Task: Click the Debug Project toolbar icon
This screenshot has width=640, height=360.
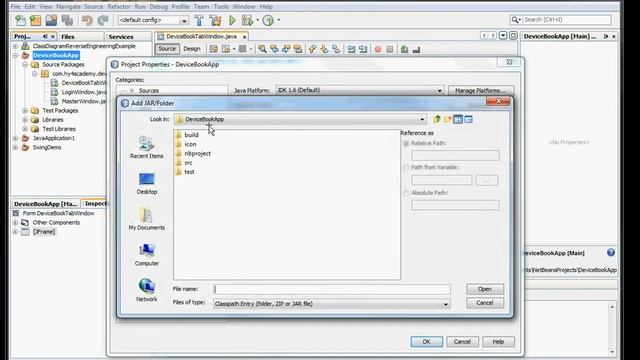Action: pyautogui.click(x=247, y=20)
